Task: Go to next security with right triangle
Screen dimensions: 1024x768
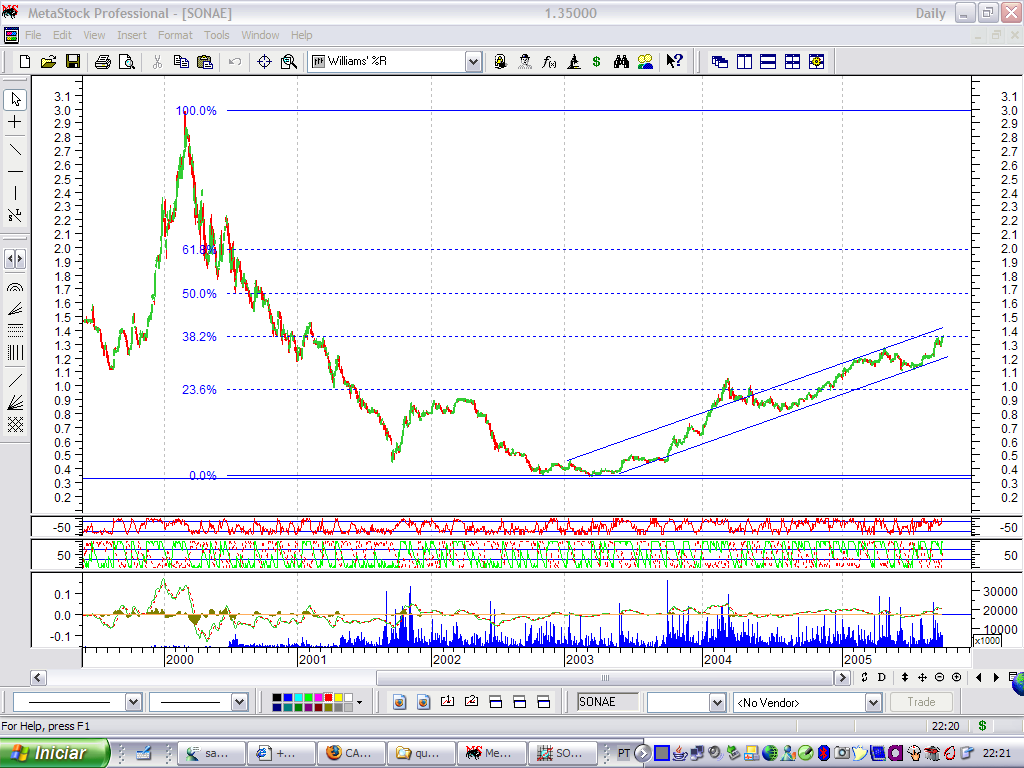Action: (996, 677)
